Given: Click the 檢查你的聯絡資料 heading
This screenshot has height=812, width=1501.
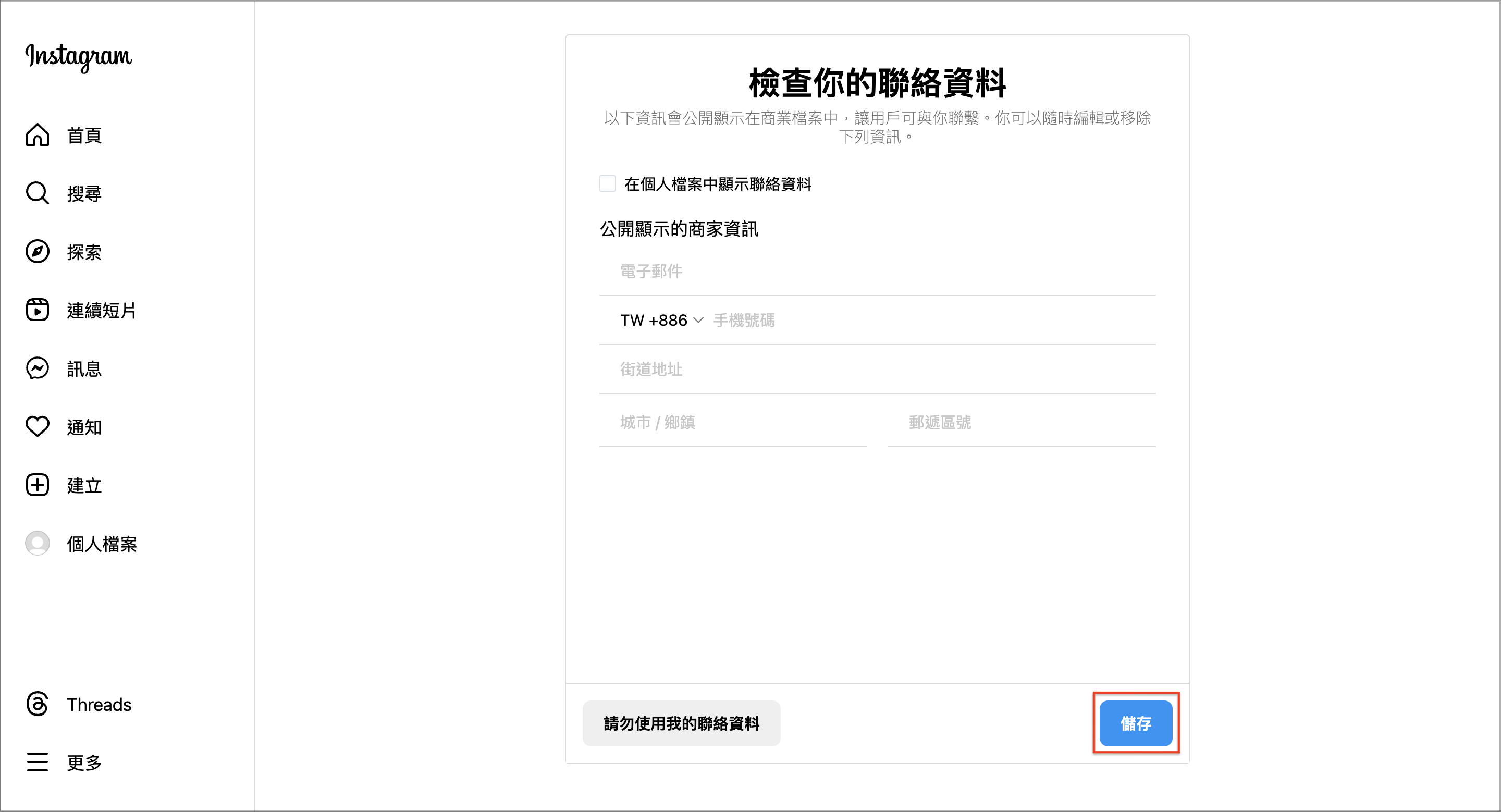Looking at the screenshot, I should click(878, 83).
